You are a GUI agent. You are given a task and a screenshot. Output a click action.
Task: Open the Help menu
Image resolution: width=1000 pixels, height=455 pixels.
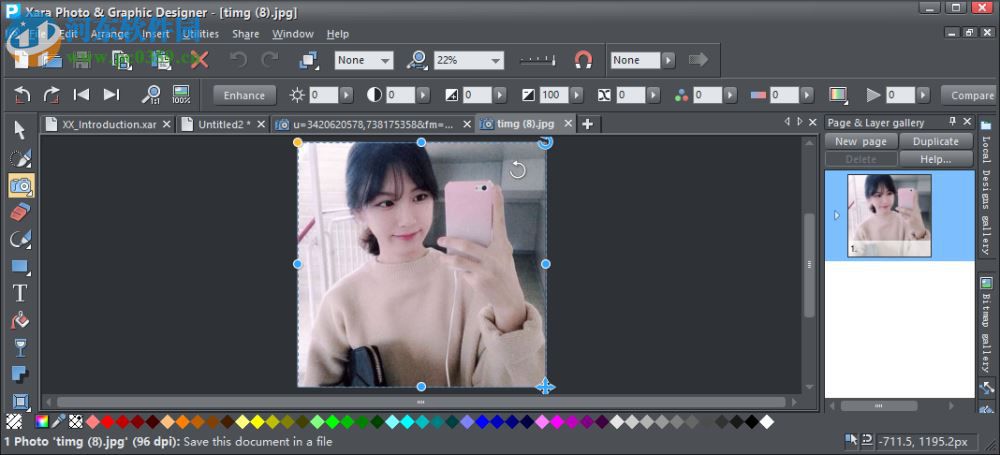tap(338, 34)
